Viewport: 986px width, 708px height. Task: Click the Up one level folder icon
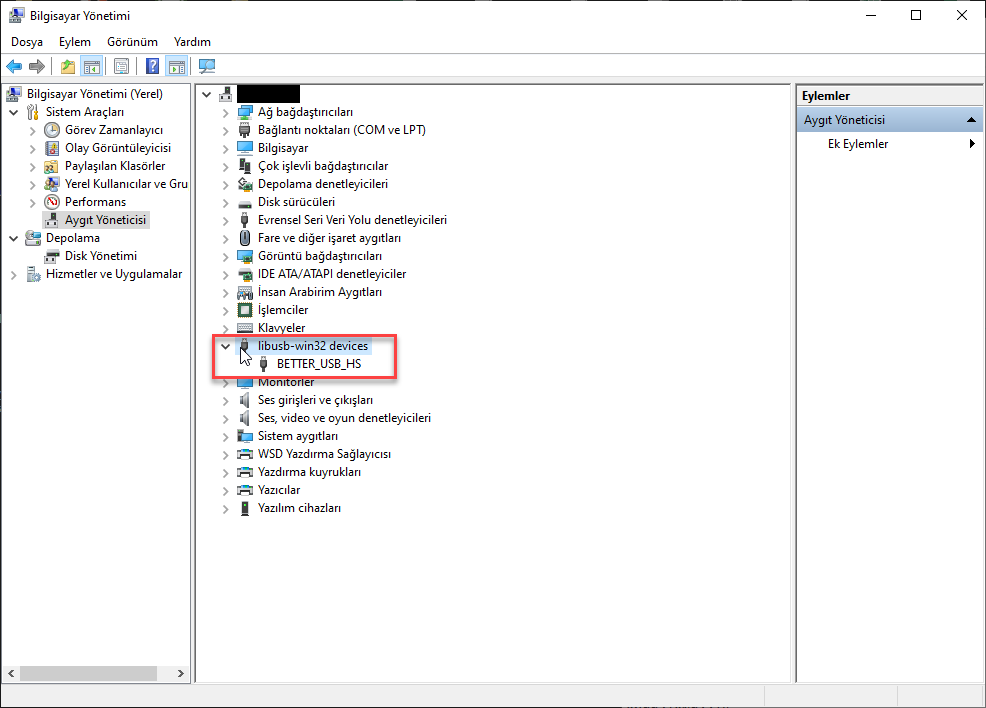coord(68,66)
